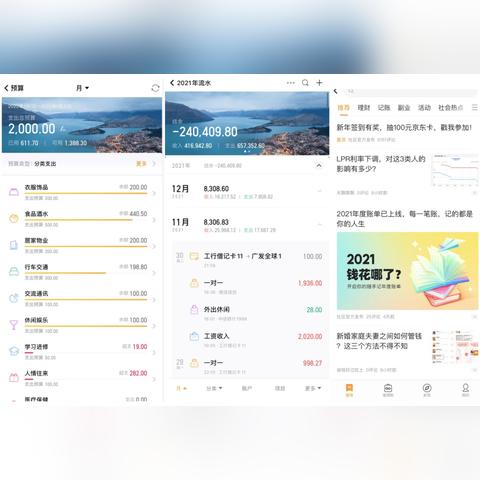Viewport: 480px width, 480px height.
Task: Collapse the 2021年 summary chevron
Action: (319, 165)
